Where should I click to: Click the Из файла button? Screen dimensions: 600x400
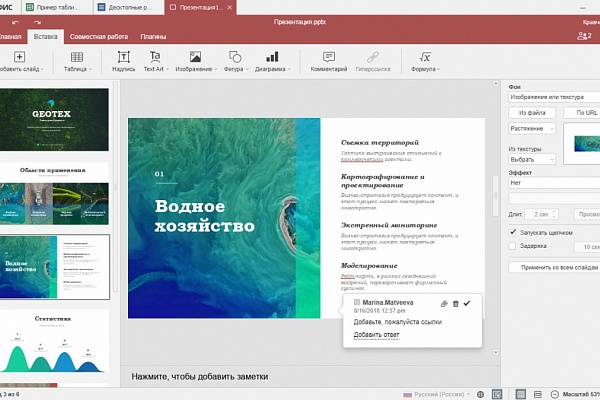[532, 113]
